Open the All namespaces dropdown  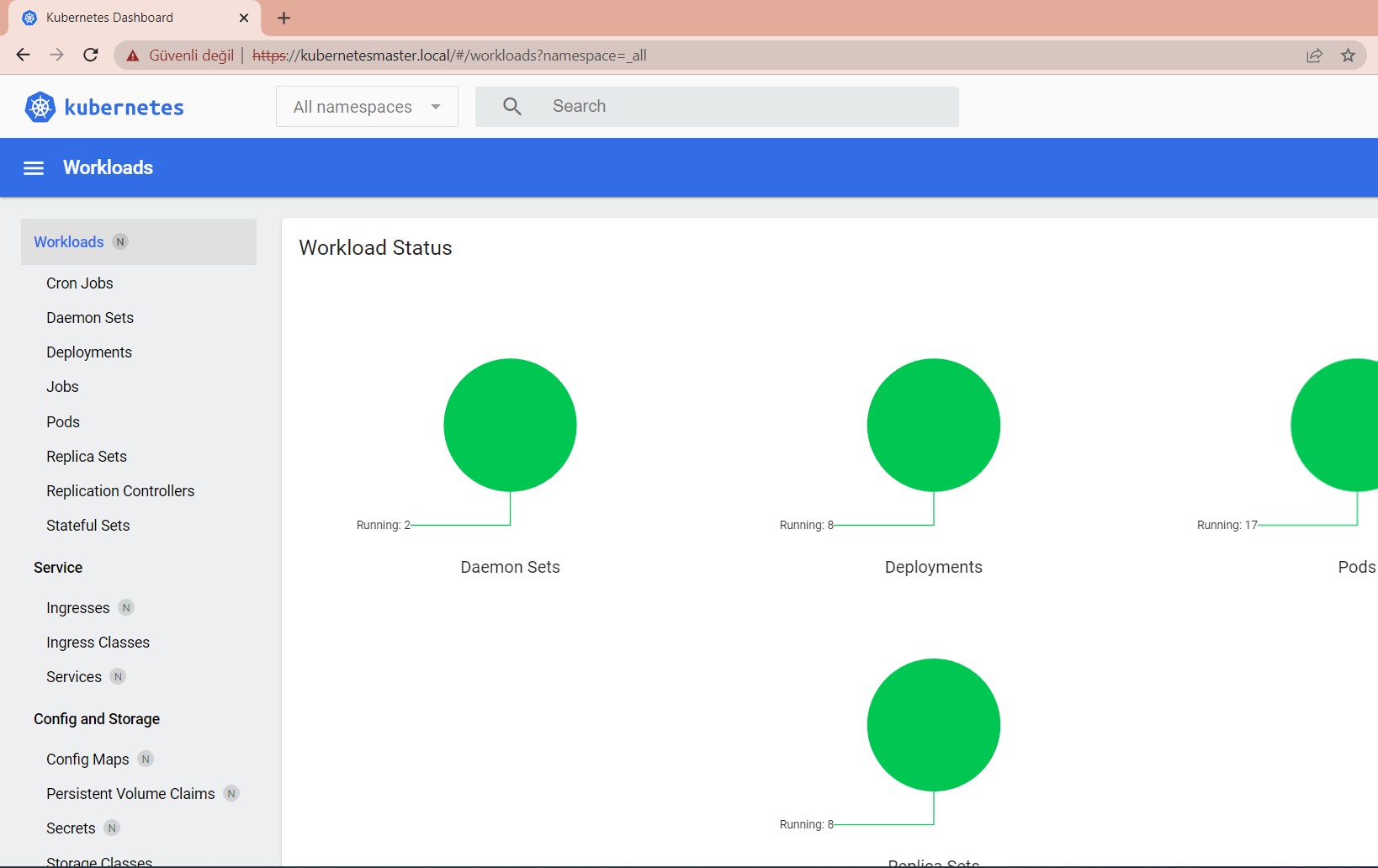pos(367,107)
